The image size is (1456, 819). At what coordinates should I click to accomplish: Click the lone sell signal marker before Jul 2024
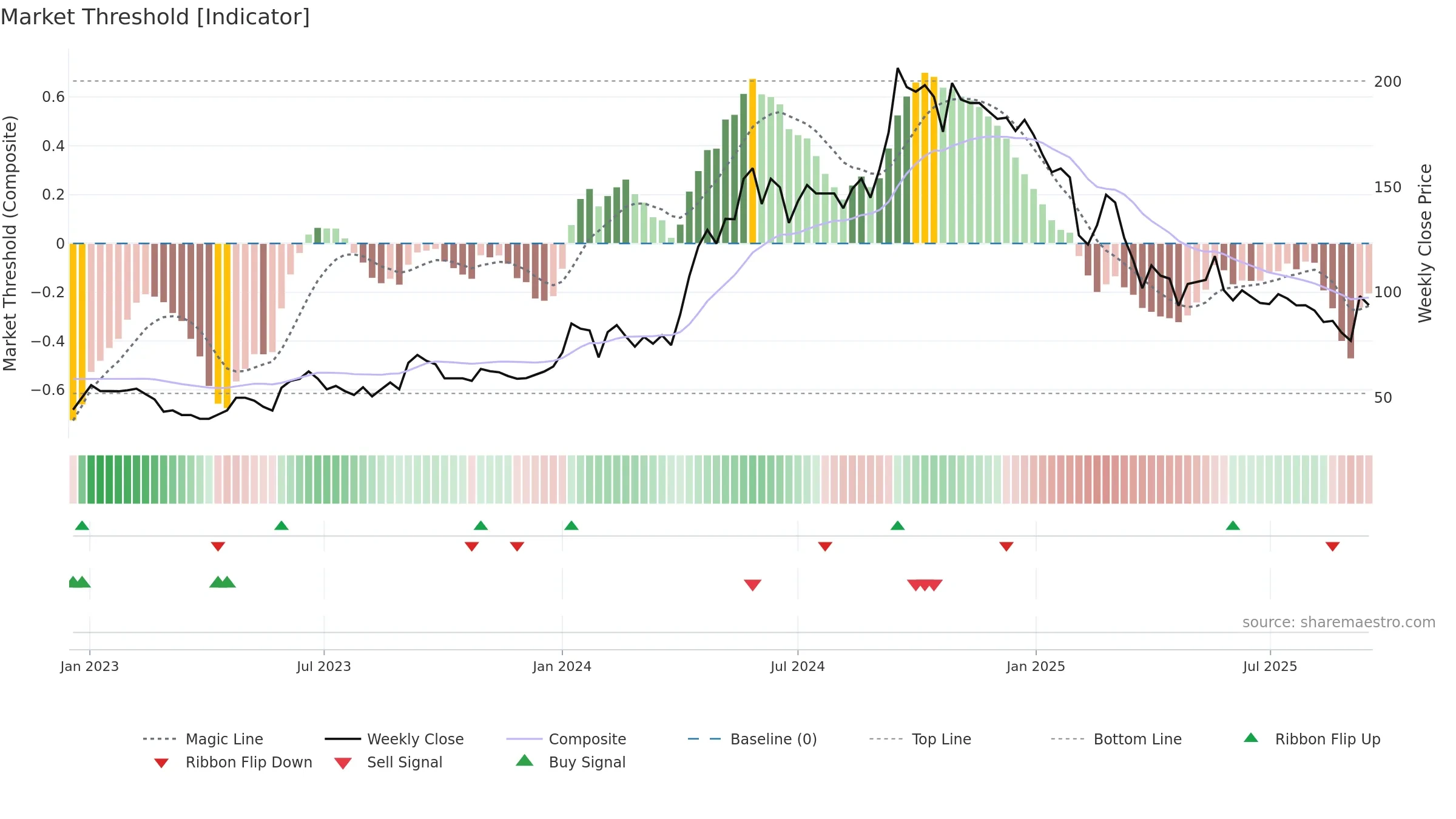[753, 585]
